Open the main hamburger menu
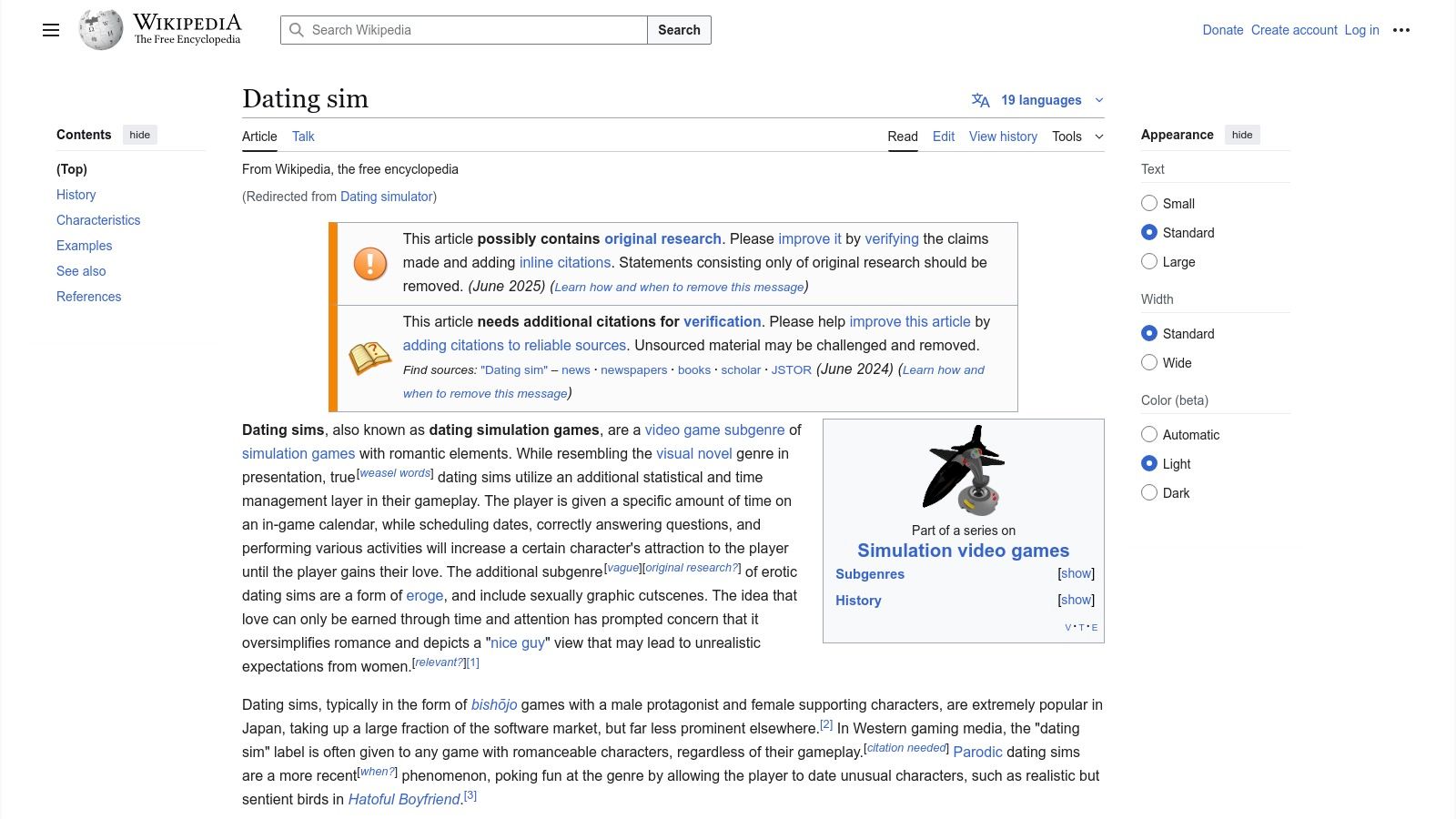 [51, 30]
